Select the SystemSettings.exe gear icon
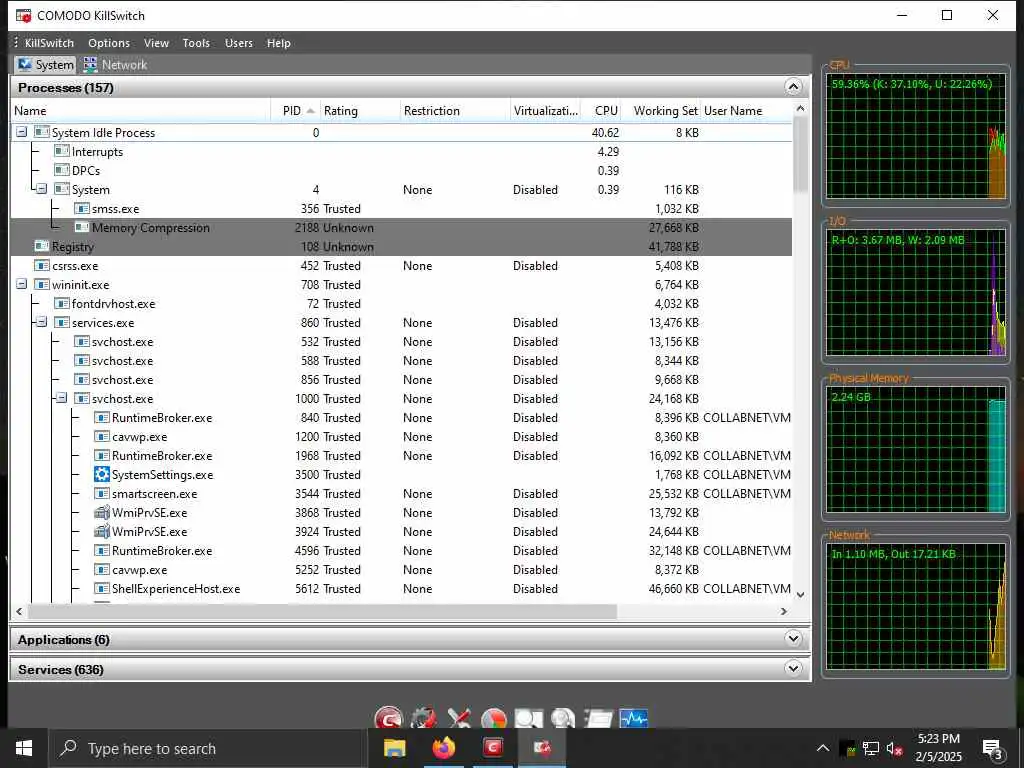Image resolution: width=1024 pixels, height=768 pixels. [101, 475]
